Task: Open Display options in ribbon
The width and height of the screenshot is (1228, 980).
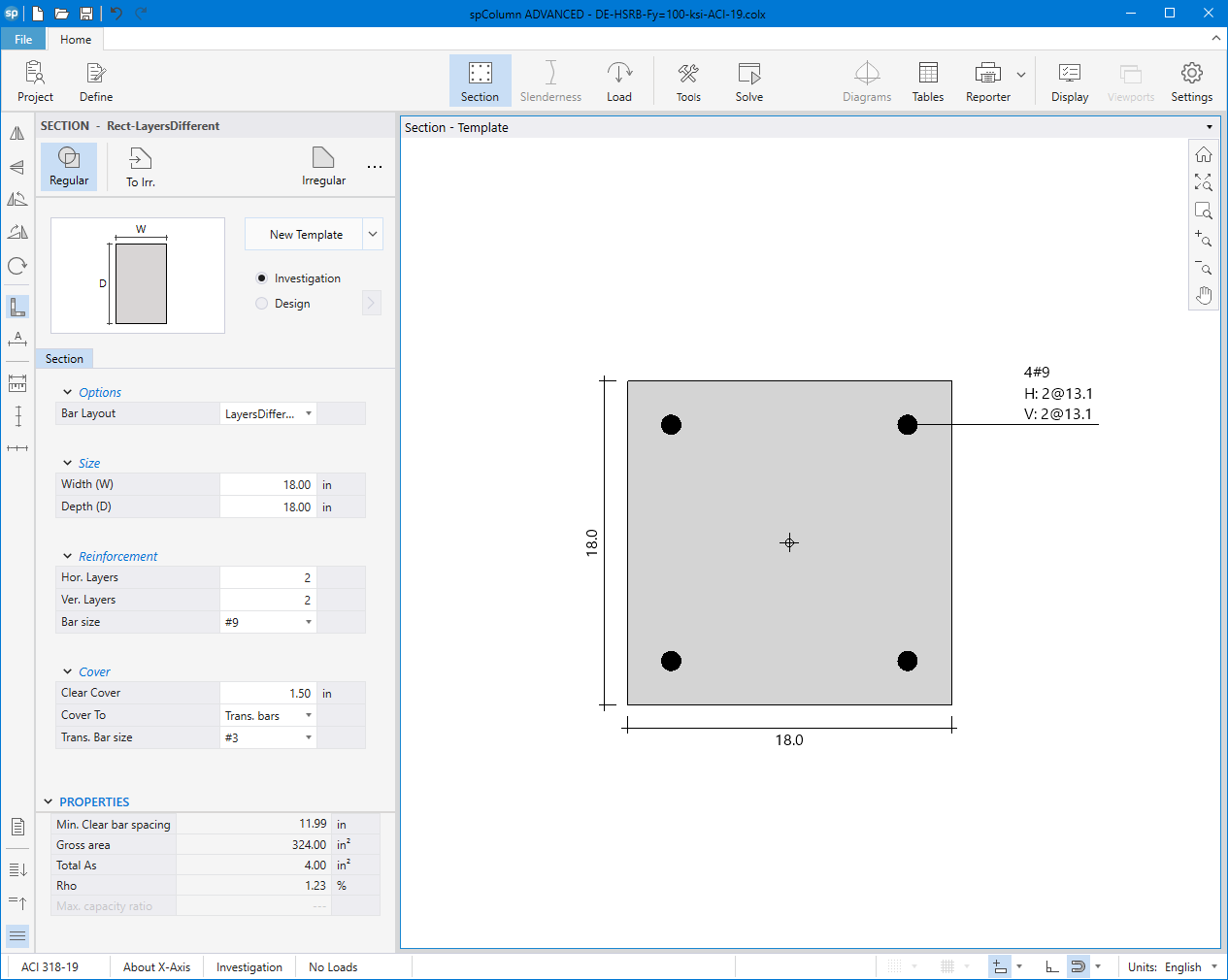Action: pos(1070,81)
